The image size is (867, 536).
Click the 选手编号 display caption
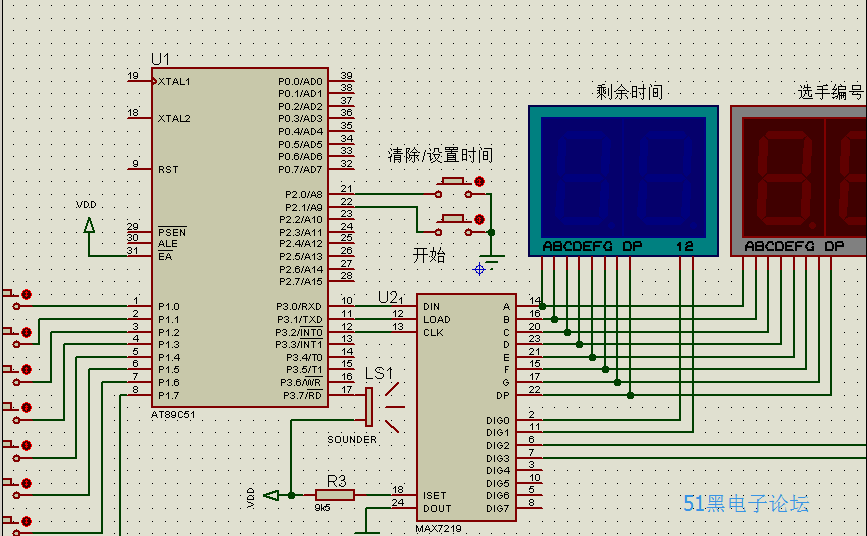coord(831,92)
